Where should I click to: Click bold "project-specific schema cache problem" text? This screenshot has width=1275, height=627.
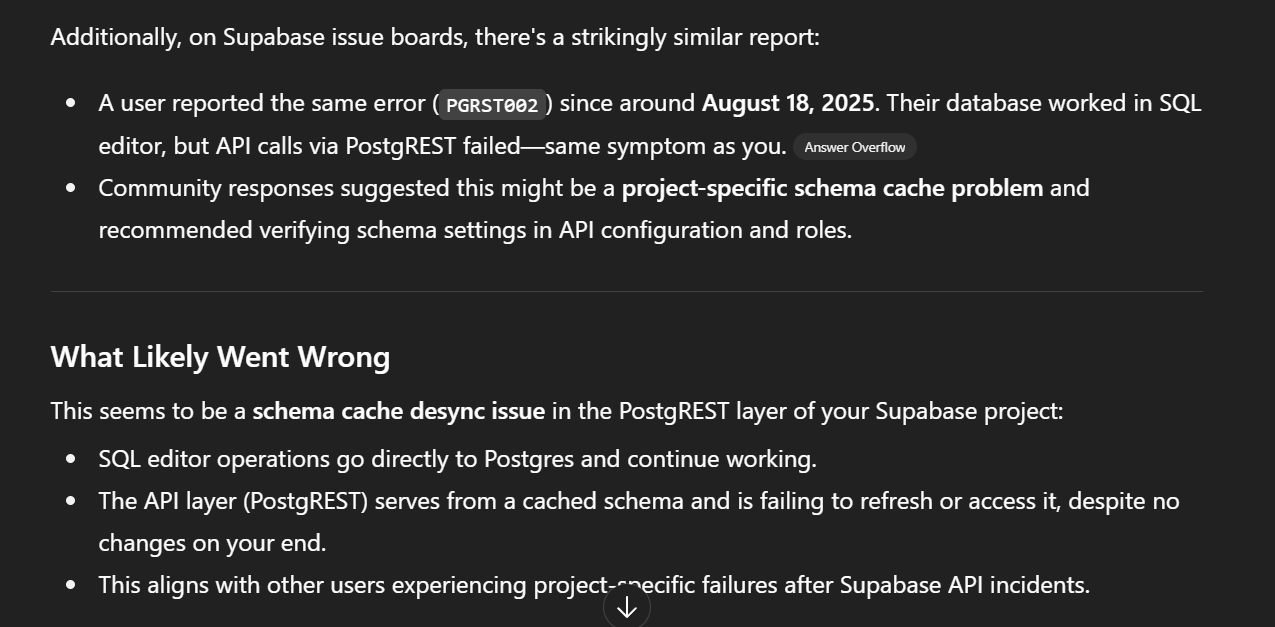pyautogui.click(x=832, y=188)
